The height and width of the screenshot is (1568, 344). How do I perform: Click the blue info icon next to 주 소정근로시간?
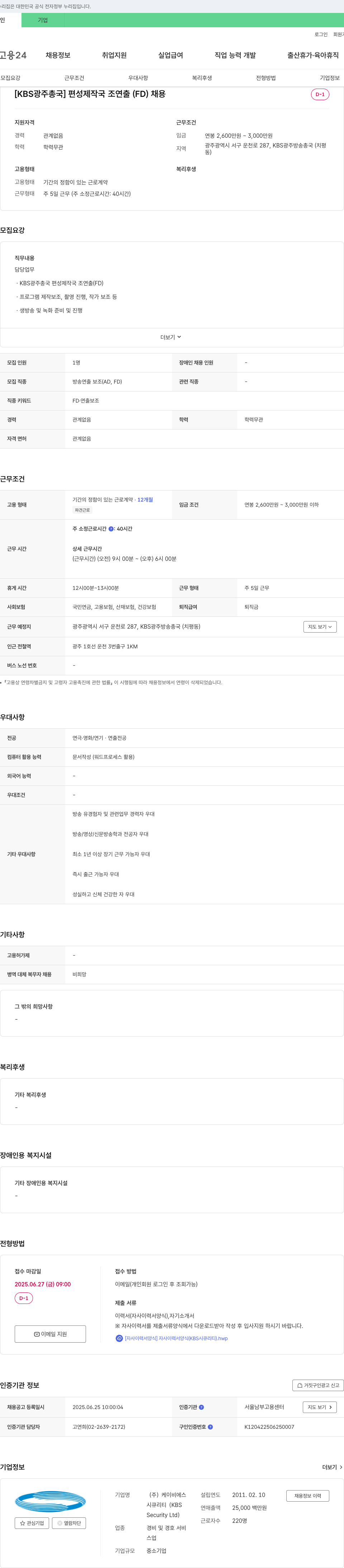[x=111, y=529]
